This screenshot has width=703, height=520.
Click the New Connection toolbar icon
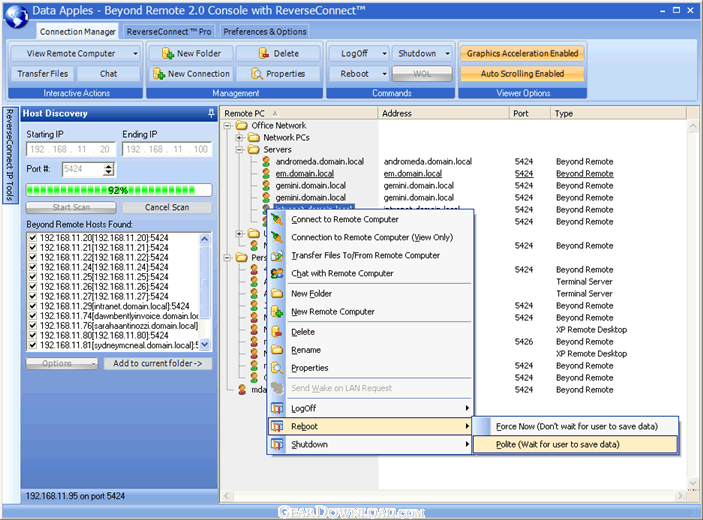[159, 74]
